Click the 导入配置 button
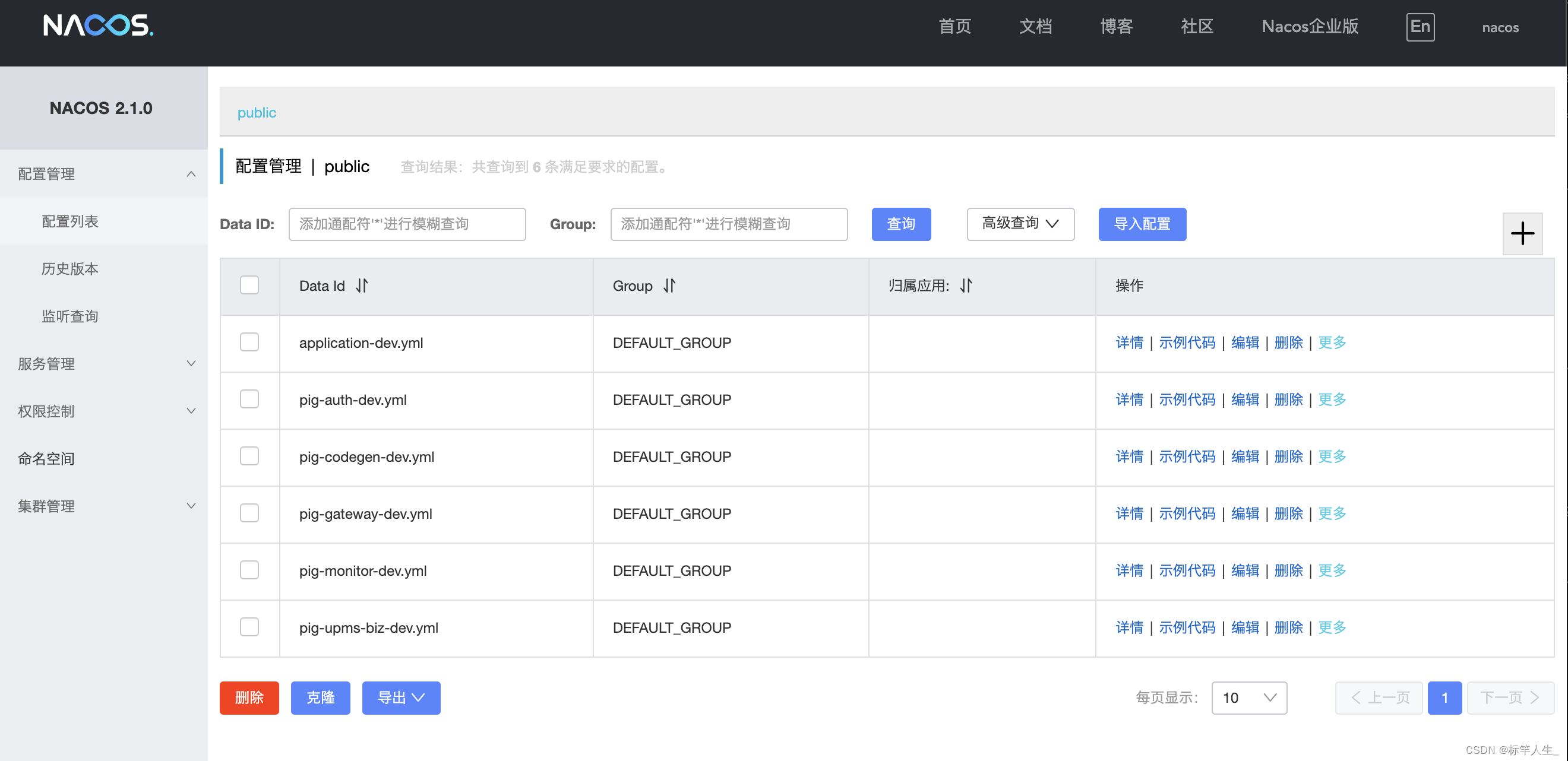The image size is (1568, 761). point(1142,224)
